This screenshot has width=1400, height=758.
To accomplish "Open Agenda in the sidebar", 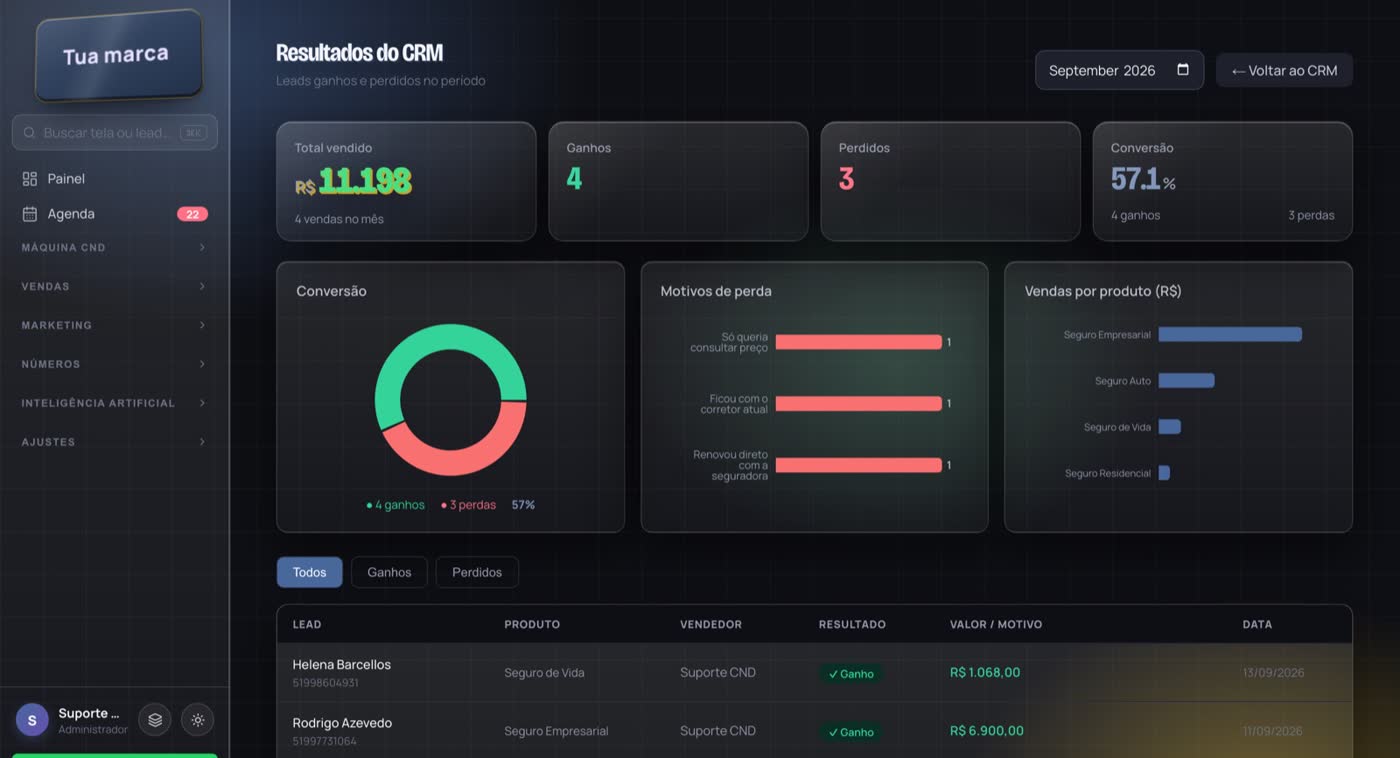I will 114,214.
